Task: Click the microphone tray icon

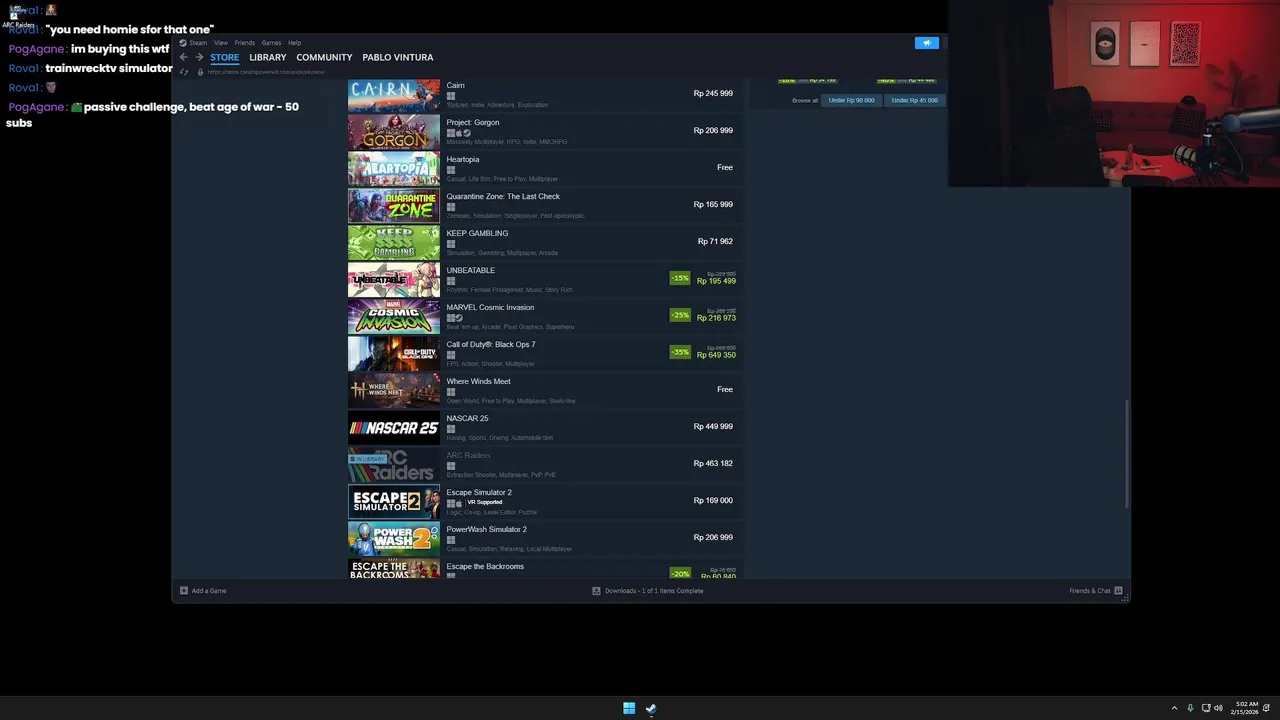Action: (1190, 708)
